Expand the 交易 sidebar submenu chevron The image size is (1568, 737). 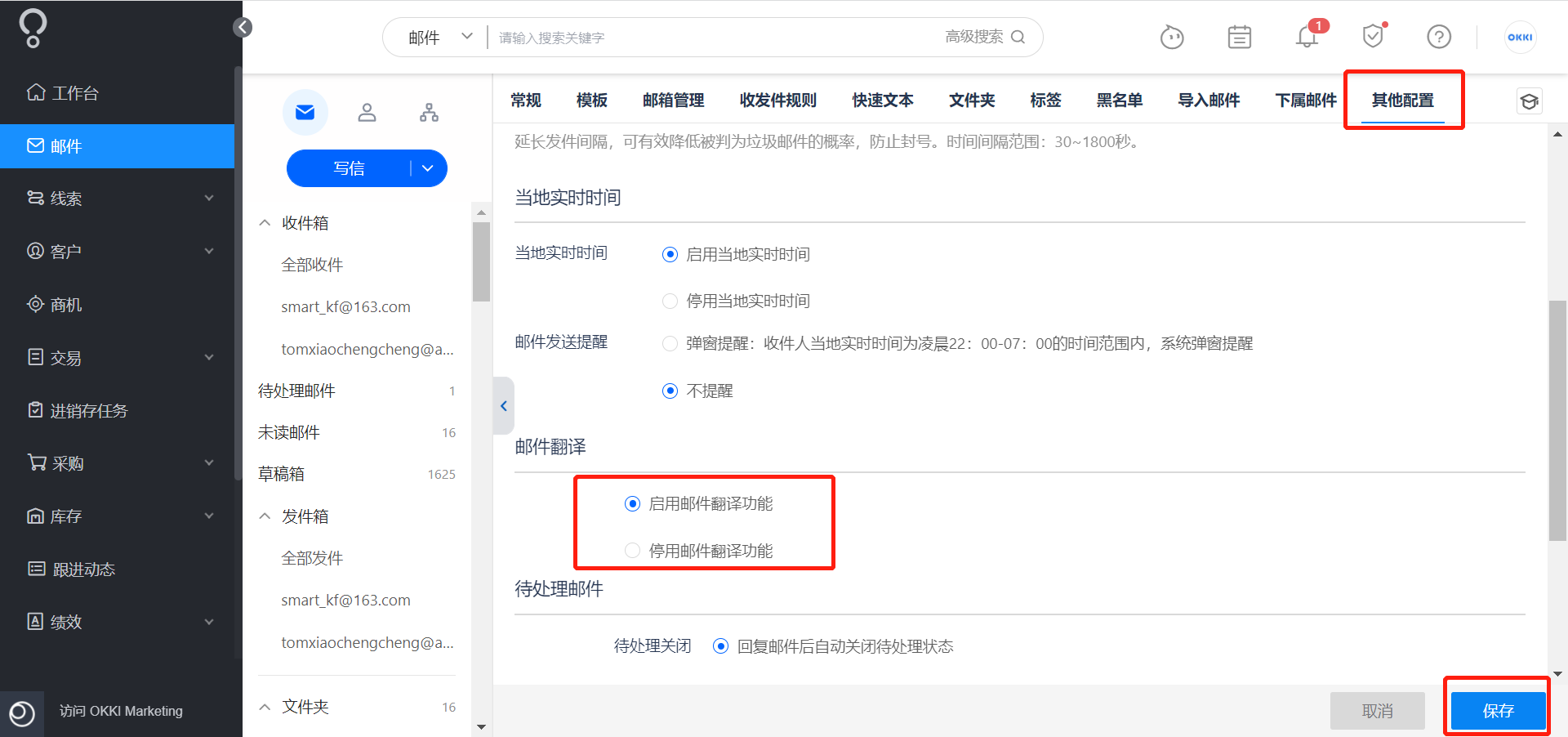click(x=209, y=357)
